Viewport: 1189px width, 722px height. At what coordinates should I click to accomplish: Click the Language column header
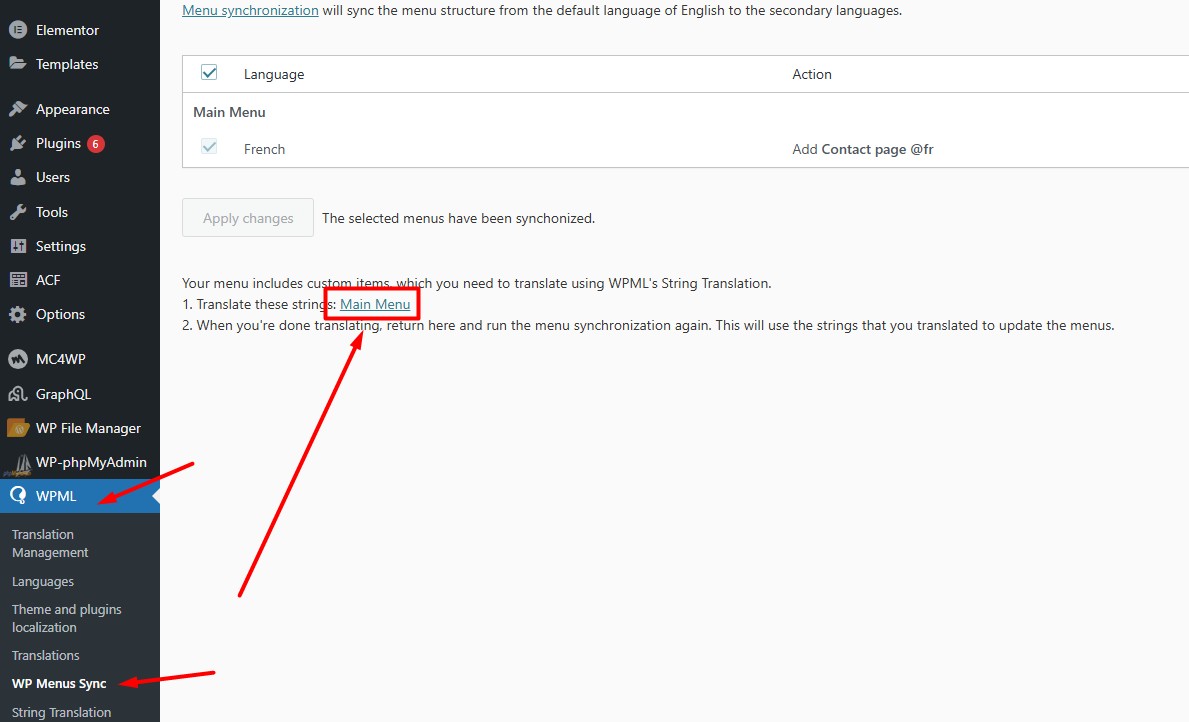[274, 74]
